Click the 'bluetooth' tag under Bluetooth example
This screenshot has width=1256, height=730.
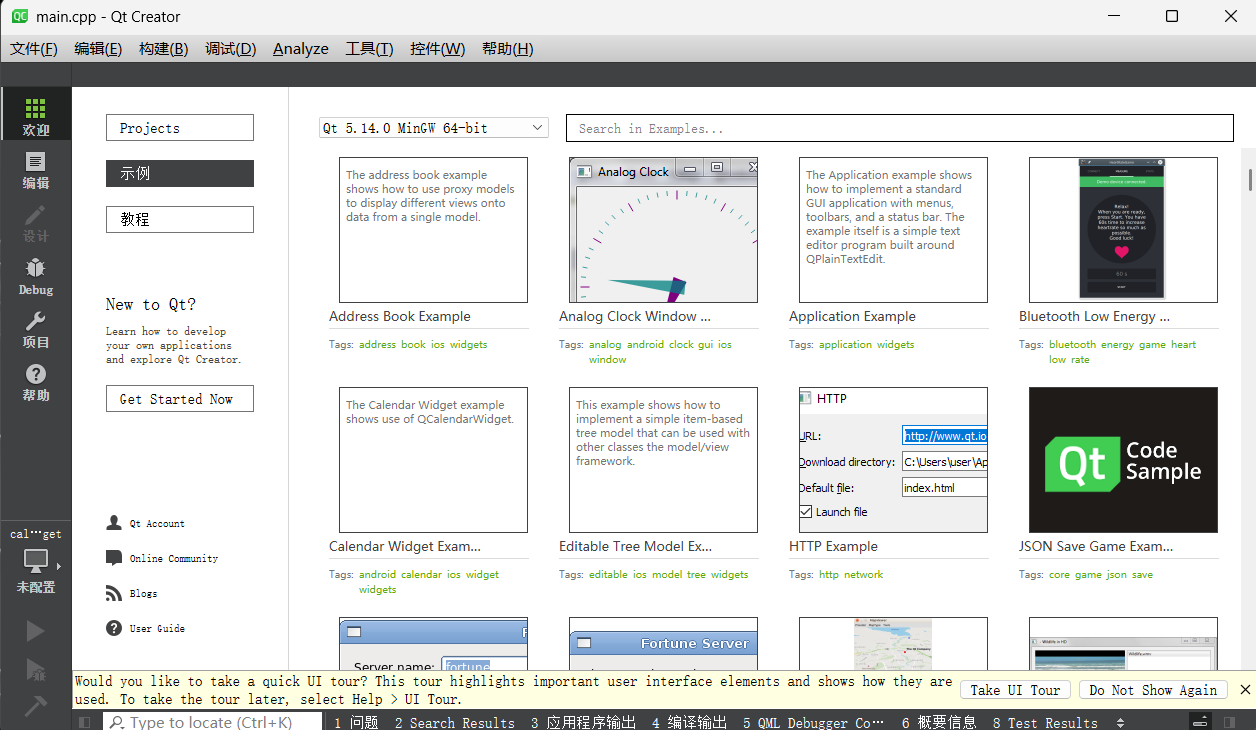point(1072,344)
